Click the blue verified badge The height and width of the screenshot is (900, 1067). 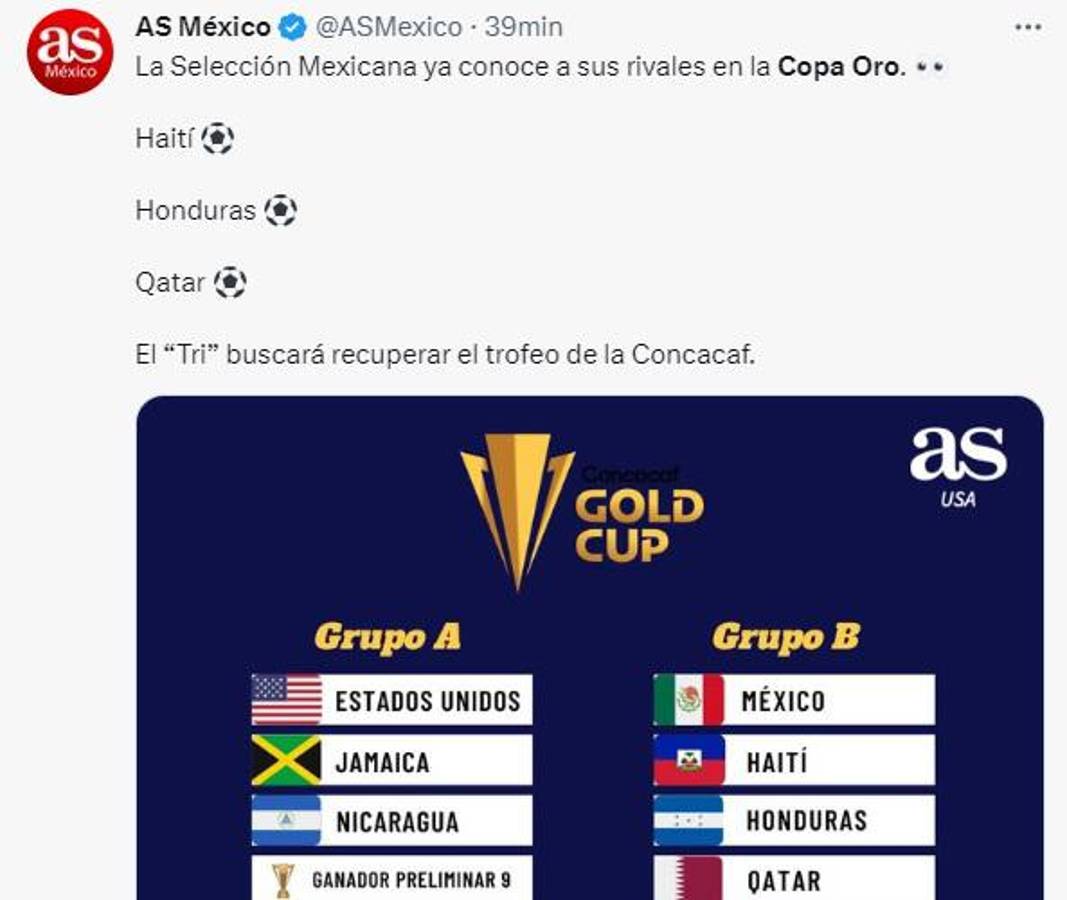(293, 28)
